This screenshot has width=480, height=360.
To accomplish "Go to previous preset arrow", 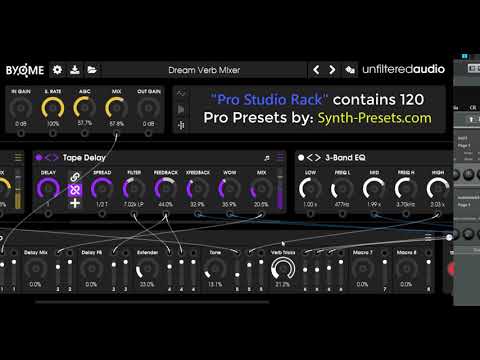I will pos(316,70).
